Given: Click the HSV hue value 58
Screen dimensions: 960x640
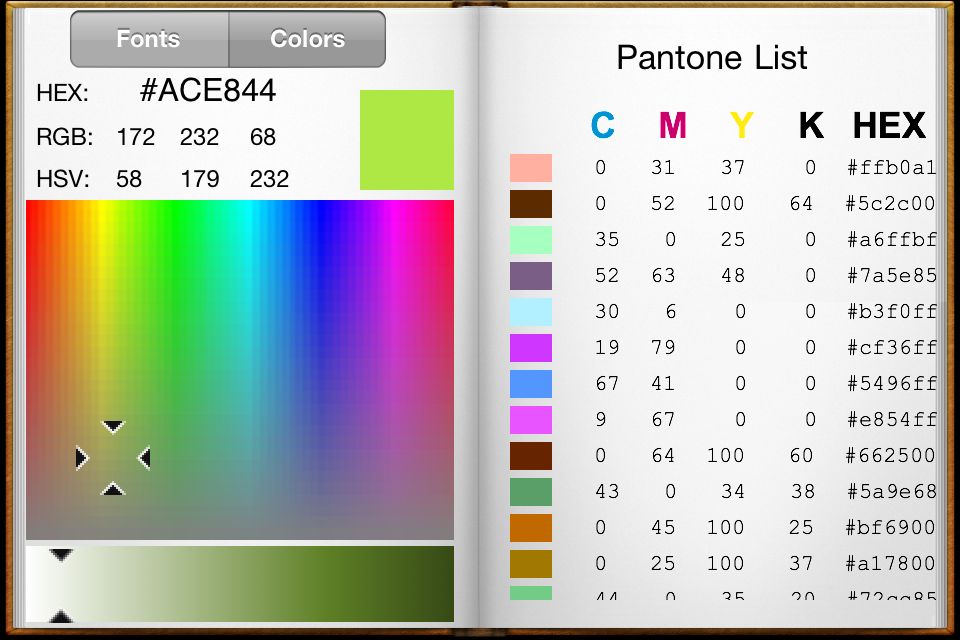Looking at the screenshot, I should tap(129, 179).
